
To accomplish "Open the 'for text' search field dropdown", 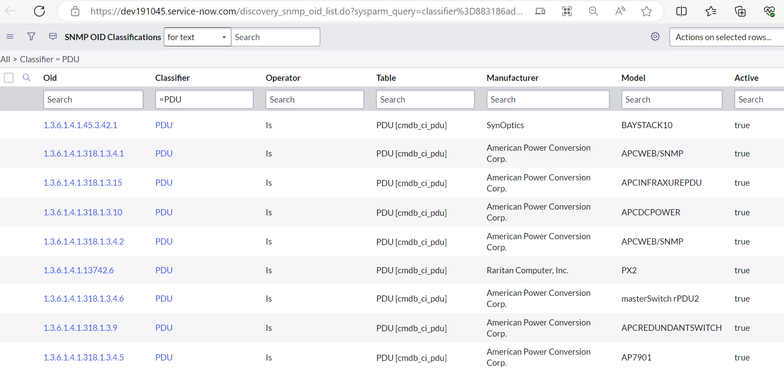I will (197, 37).
